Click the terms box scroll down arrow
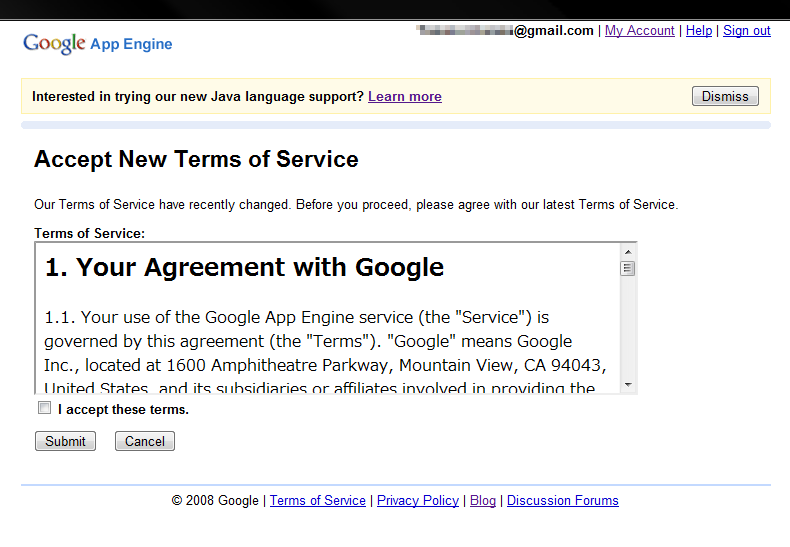The height and width of the screenshot is (547, 790). point(628,385)
